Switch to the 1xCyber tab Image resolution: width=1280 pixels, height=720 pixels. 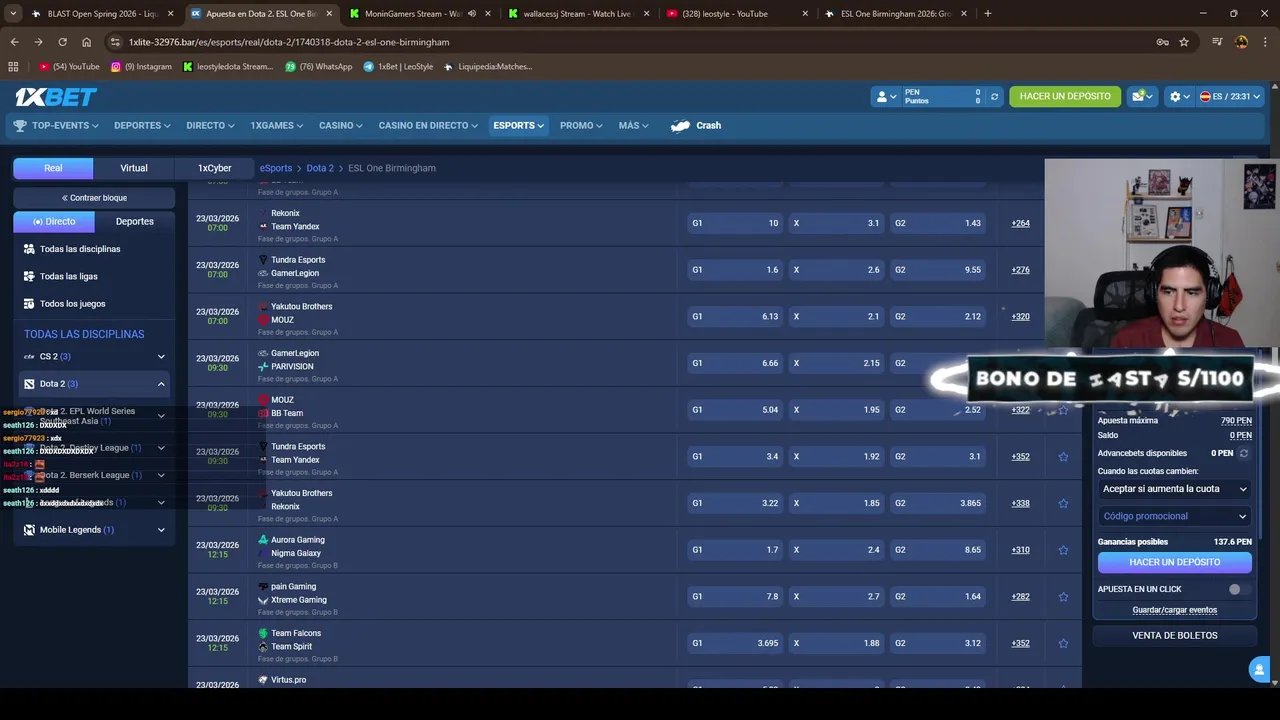coord(214,168)
